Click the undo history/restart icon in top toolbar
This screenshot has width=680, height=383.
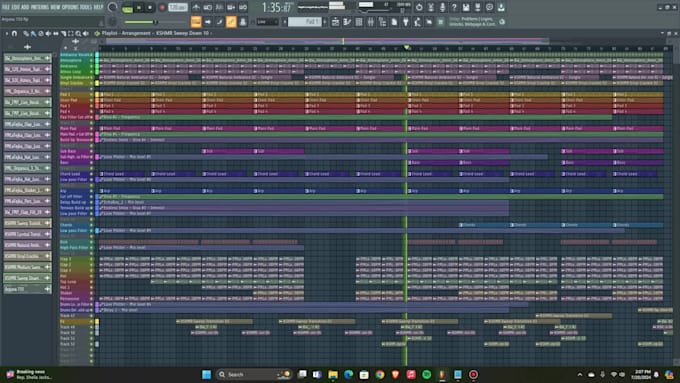tap(419, 7)
